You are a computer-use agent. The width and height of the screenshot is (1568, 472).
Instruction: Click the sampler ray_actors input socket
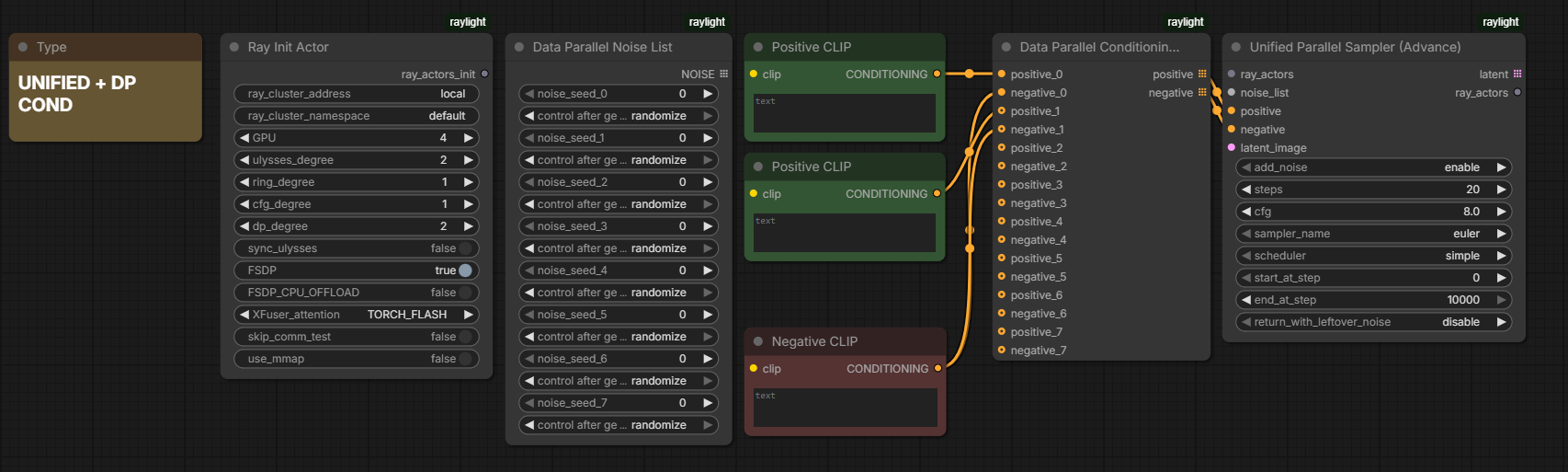(x=1232, y=74)
